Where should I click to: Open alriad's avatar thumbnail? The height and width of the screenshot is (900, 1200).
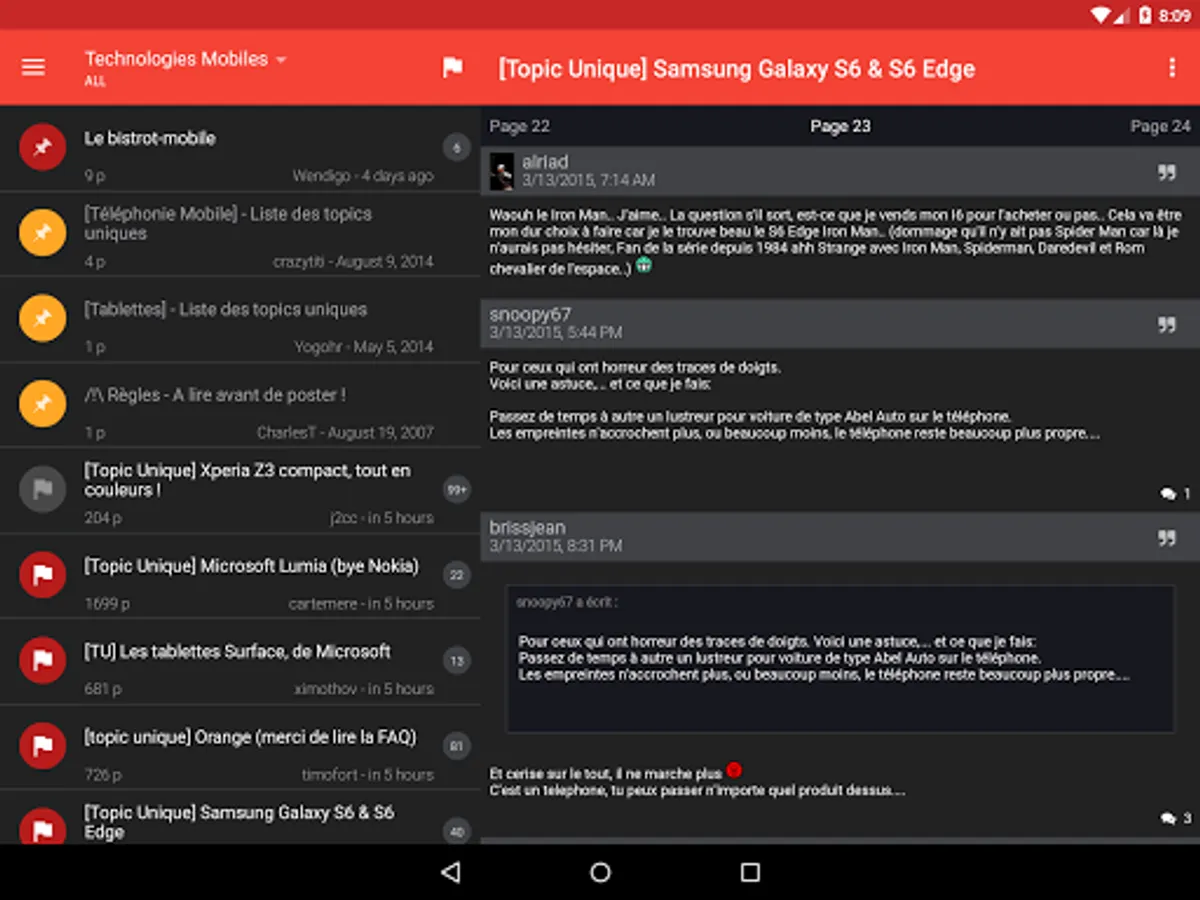pos(502,171)
